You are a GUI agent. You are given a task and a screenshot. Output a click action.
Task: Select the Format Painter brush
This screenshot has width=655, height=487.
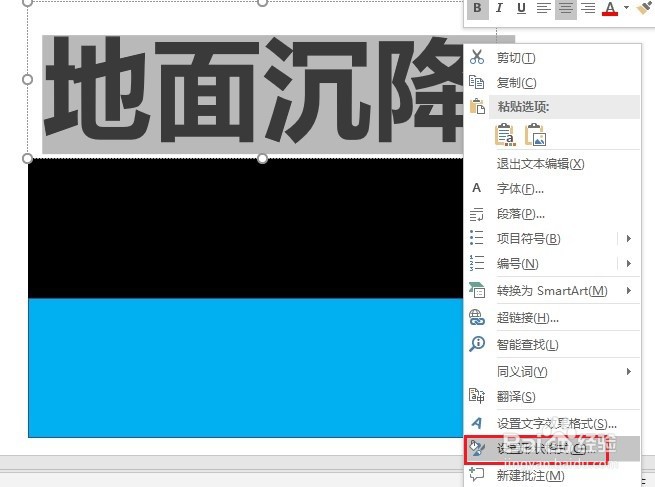pos(645,8)
